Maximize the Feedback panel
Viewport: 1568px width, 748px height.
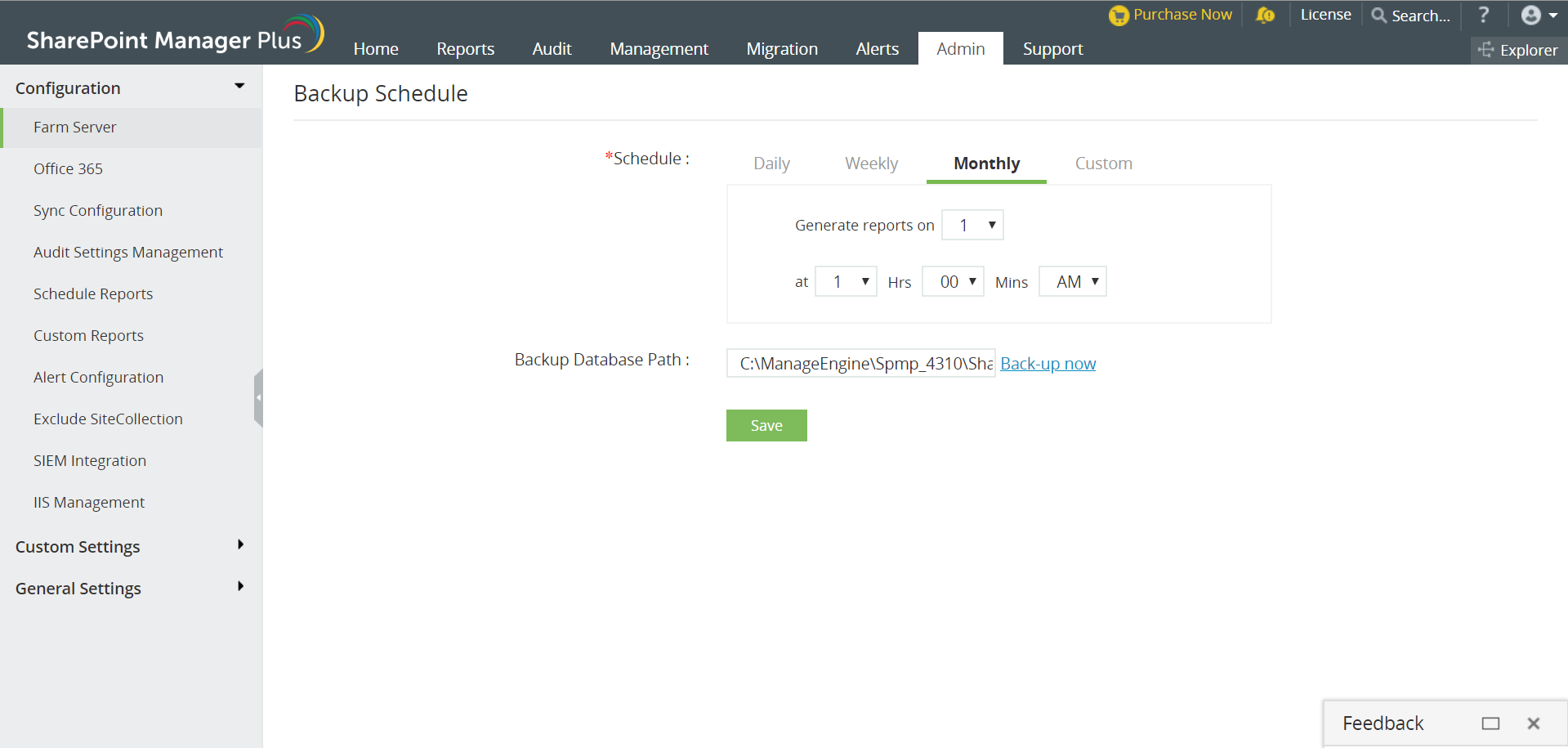tap(1491, 723)
